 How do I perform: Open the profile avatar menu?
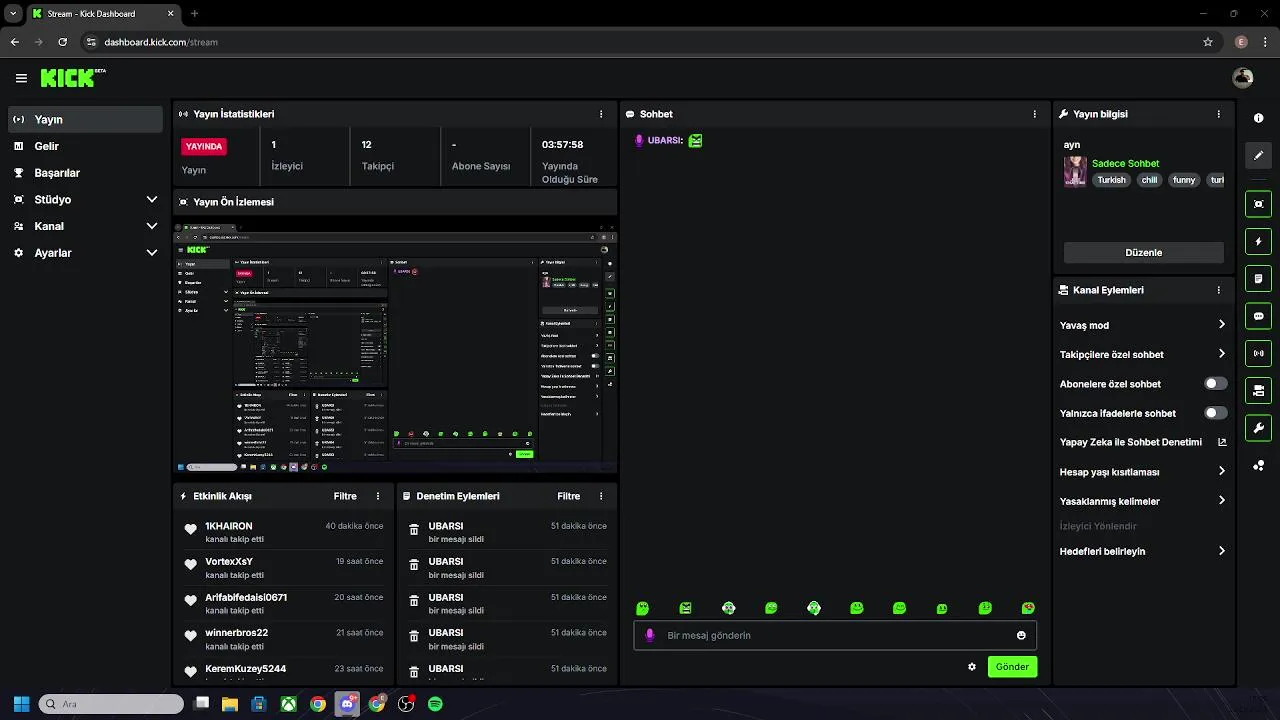pyautogui.click(x=1243, y=78)
